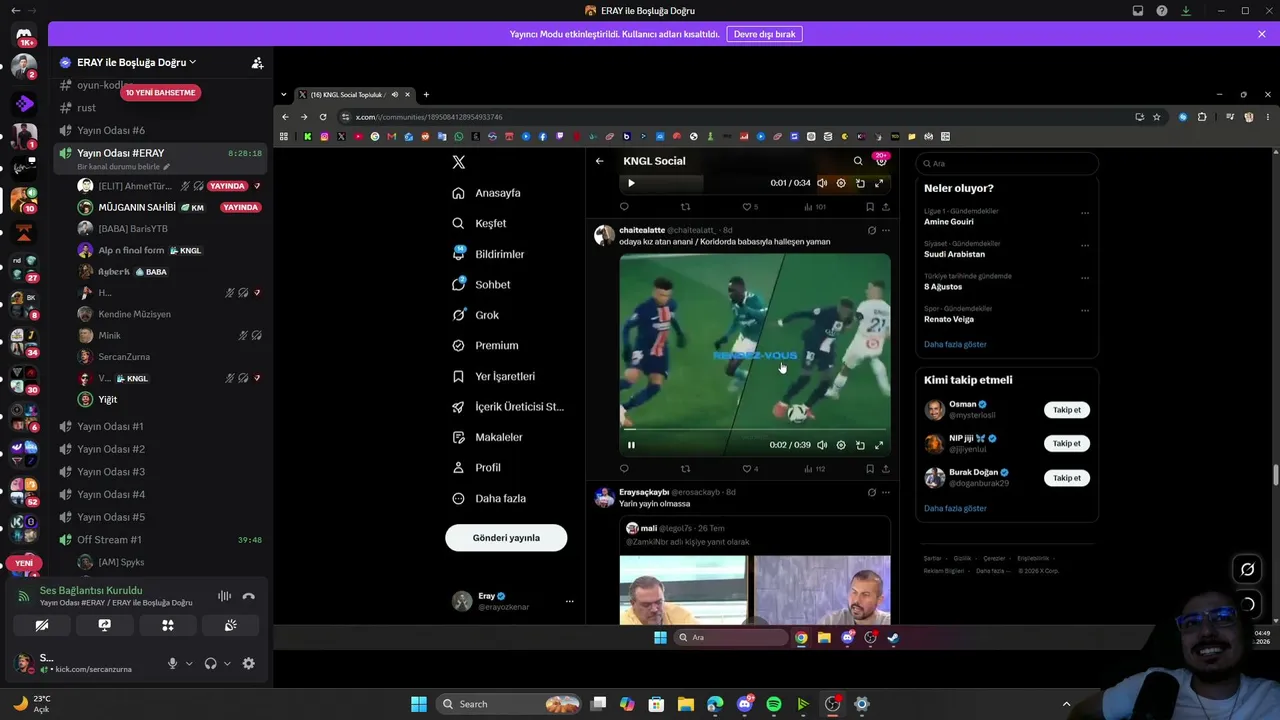Mute the KNGL Social browser tab audio
1280x720 pixels.
395,95
